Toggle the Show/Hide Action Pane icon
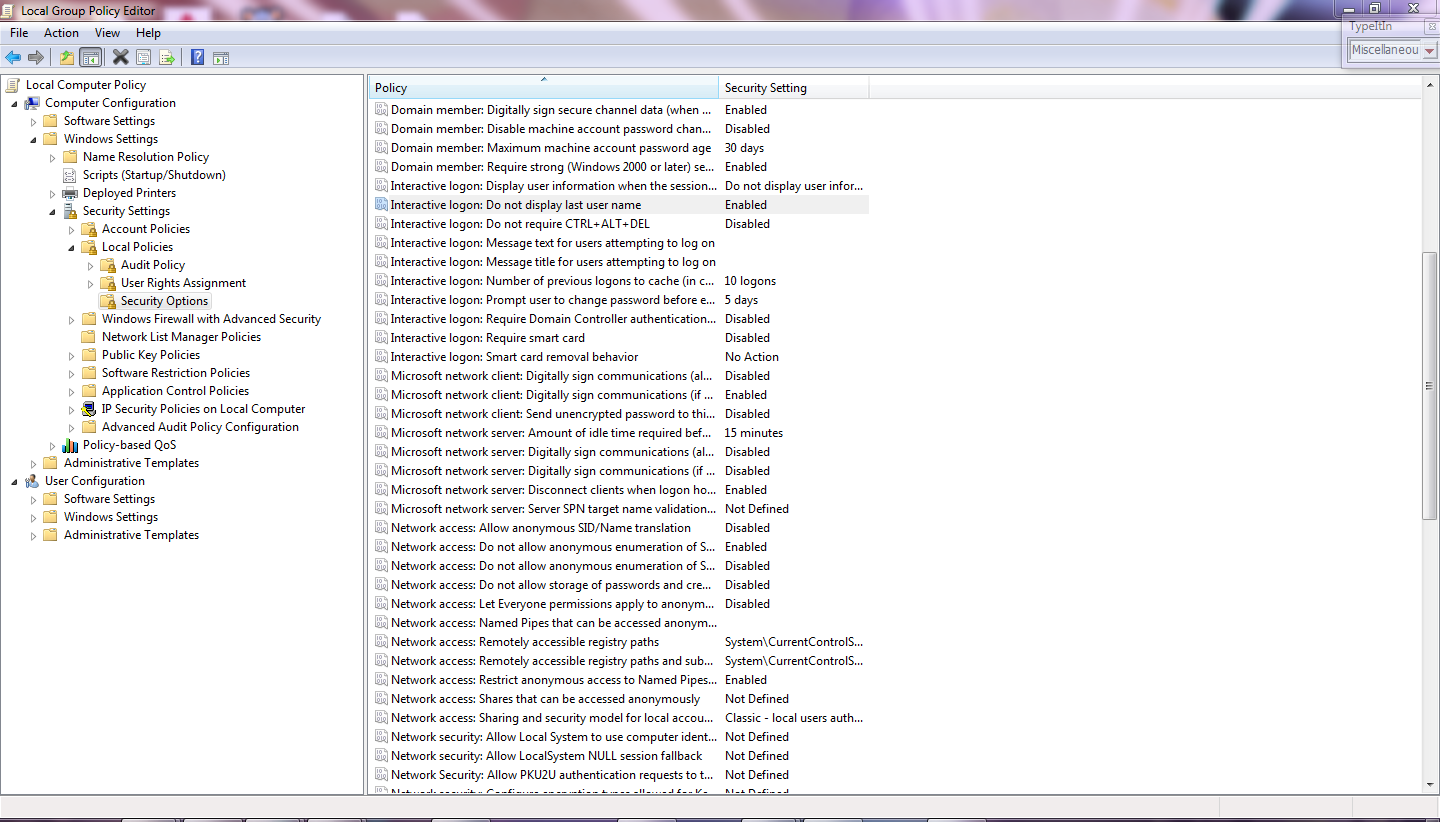 [x=221, y=58]
